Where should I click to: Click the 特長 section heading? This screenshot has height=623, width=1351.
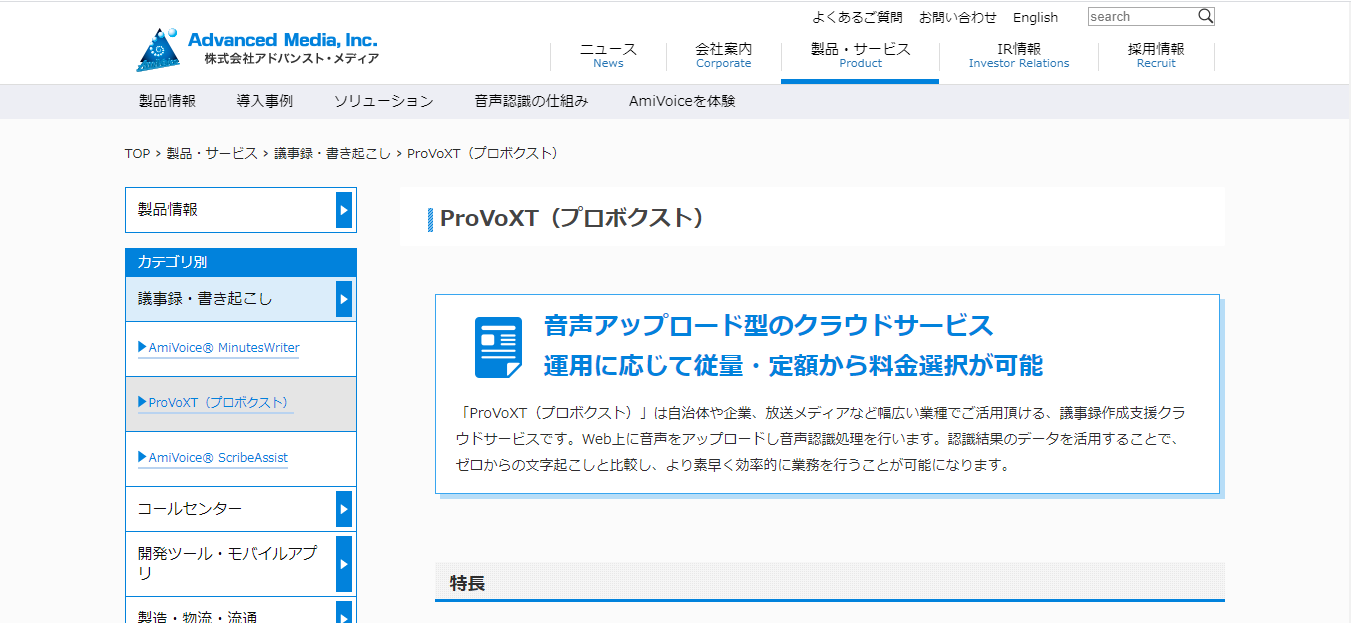coord(468,583)
